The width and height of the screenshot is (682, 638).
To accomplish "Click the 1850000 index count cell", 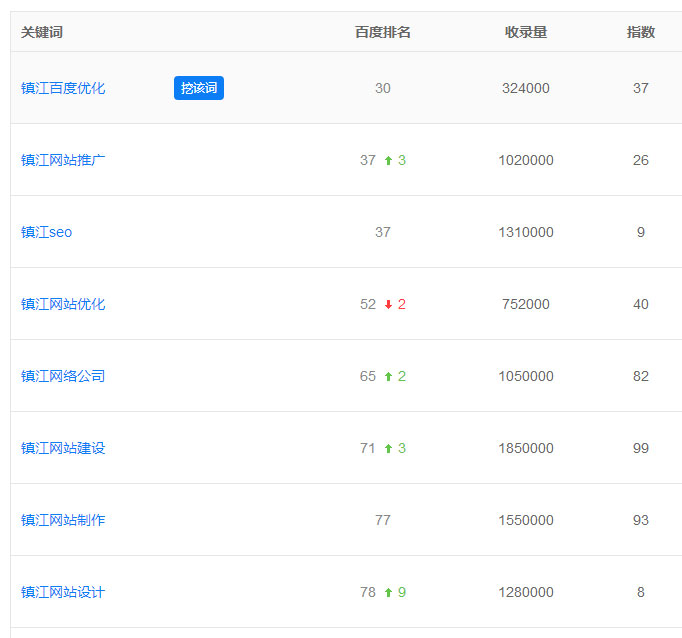I will 526,448.
